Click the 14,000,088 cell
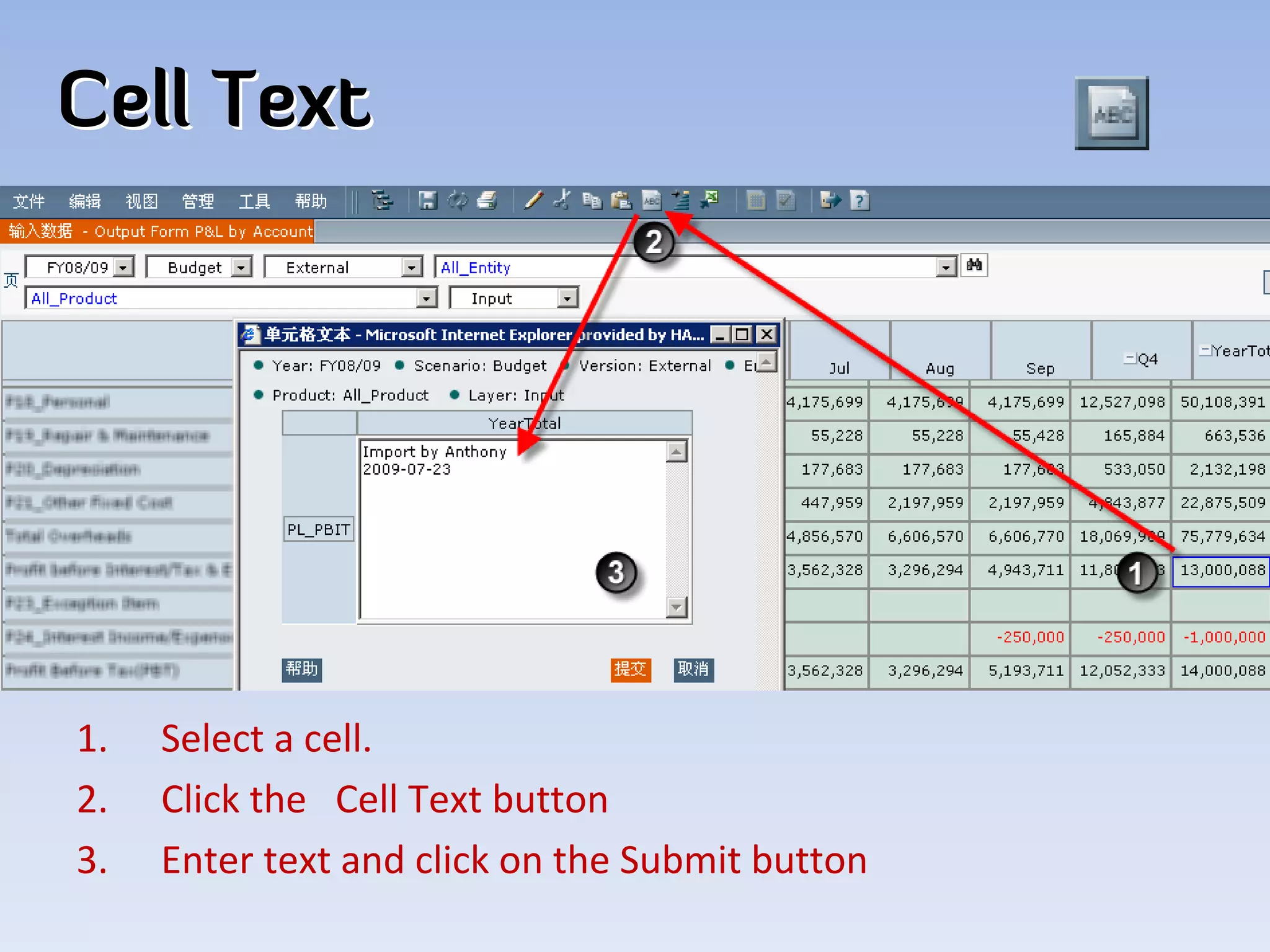The height and width of the screenshot is (952, 1270). click(1221, 671)
